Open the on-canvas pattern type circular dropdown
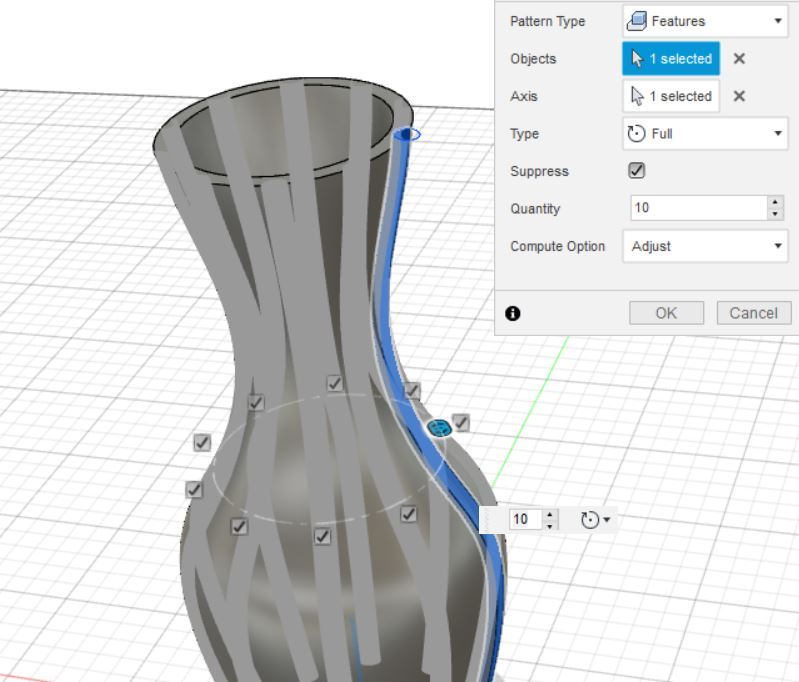799x682 pixels. pos(596,520)
